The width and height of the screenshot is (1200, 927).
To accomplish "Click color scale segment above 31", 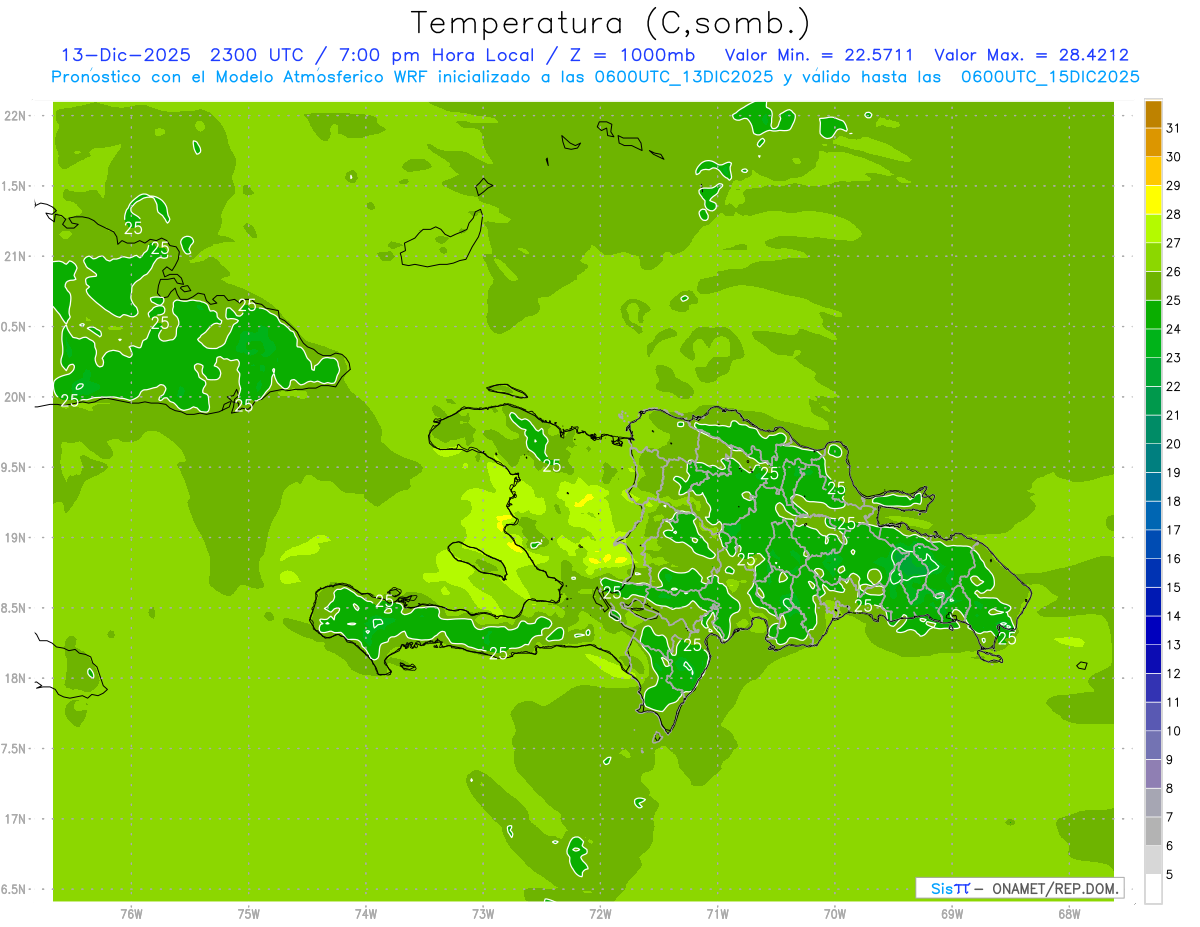I will pos(1153,114).
